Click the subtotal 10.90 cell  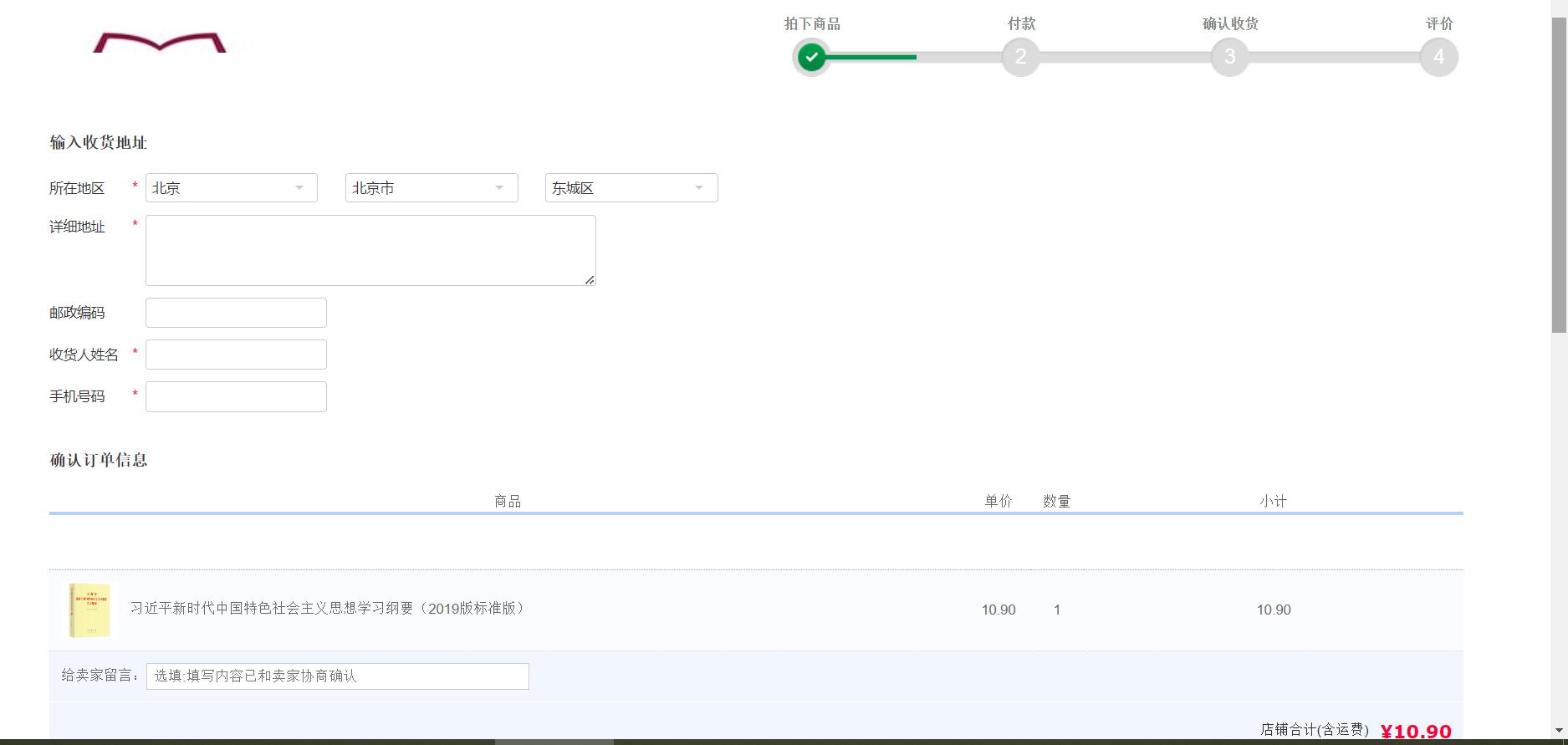click(1274, 610)
